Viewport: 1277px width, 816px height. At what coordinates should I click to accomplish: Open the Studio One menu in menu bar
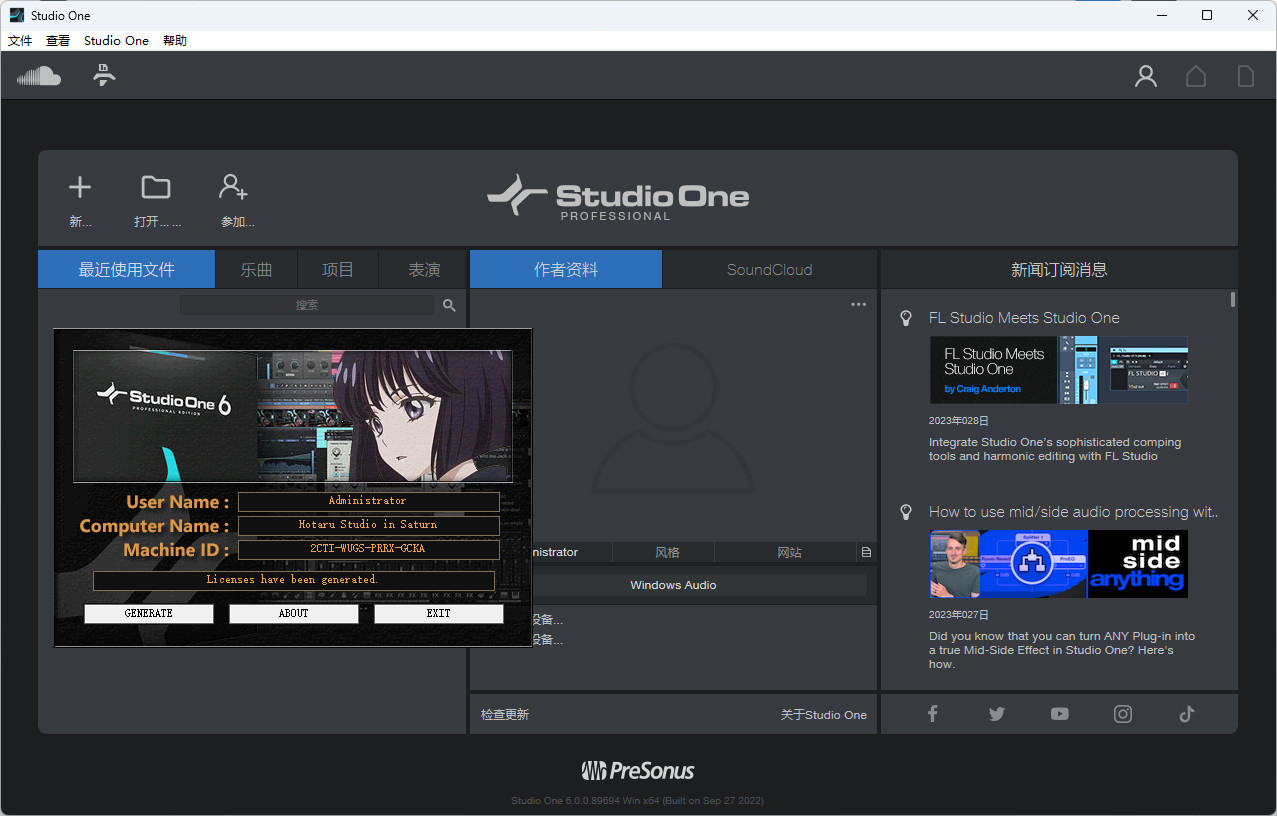point(116,41)
